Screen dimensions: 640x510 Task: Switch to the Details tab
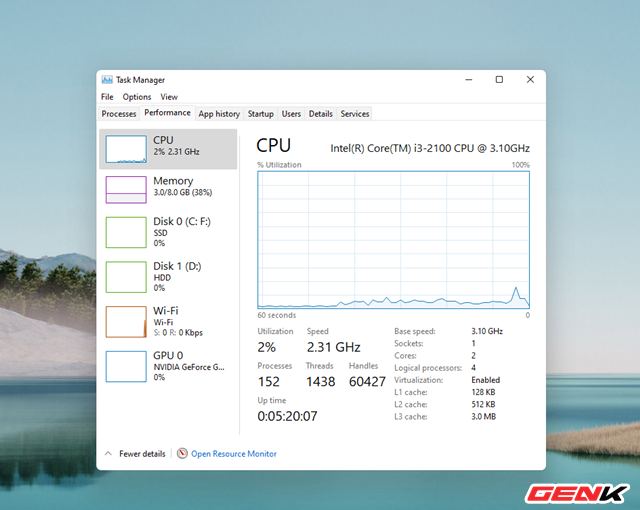(x=320, y=114)
